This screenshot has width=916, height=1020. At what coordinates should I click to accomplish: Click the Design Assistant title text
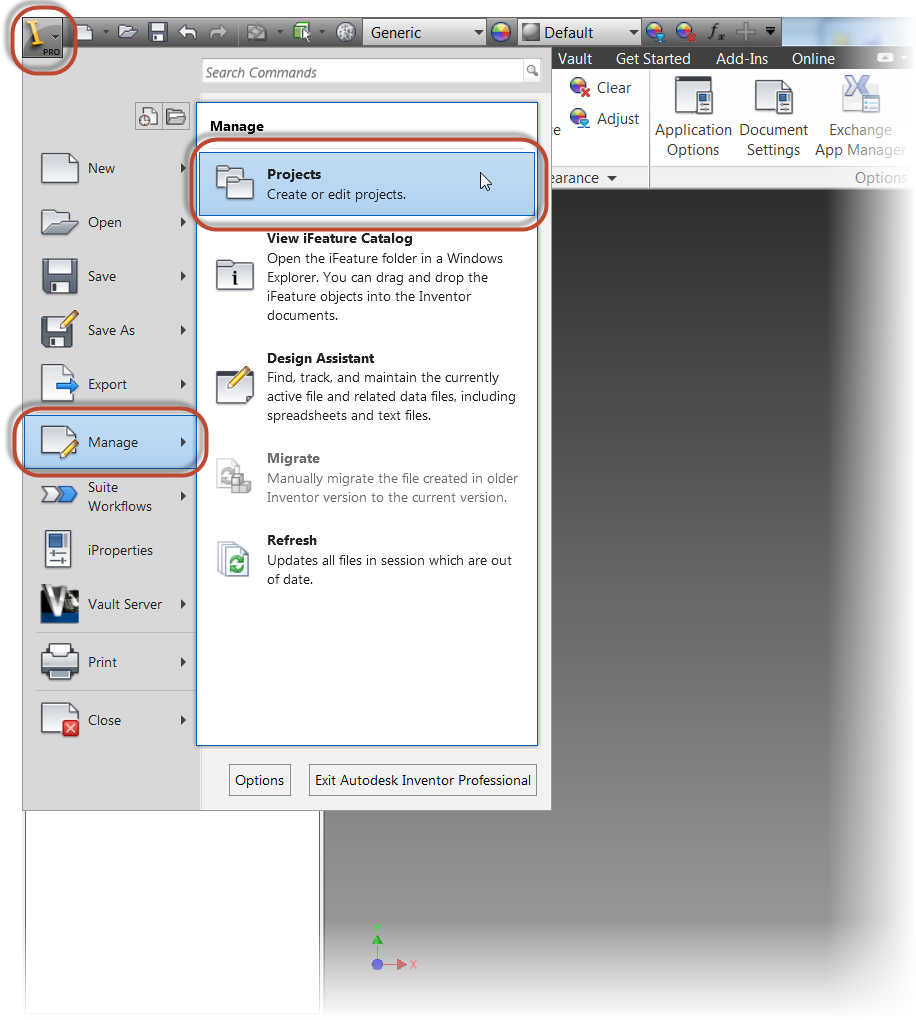point(320,358)
